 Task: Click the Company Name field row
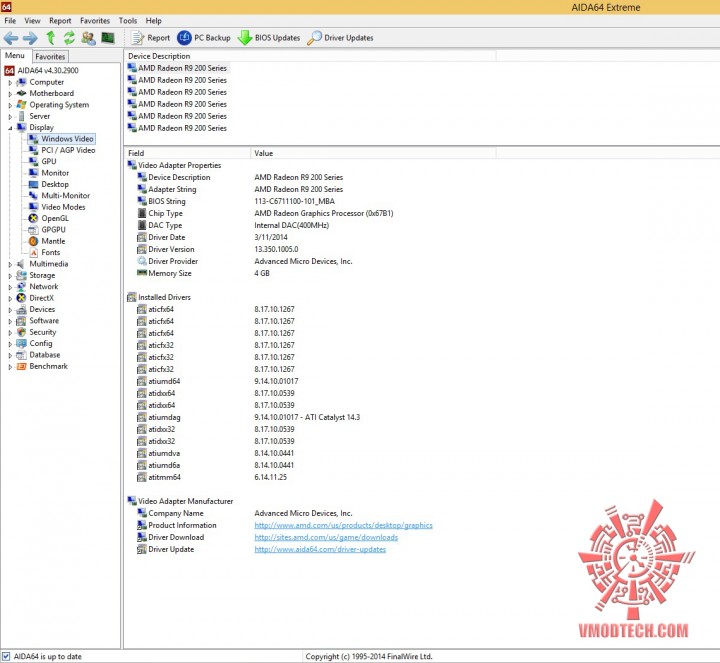point(244,513)
